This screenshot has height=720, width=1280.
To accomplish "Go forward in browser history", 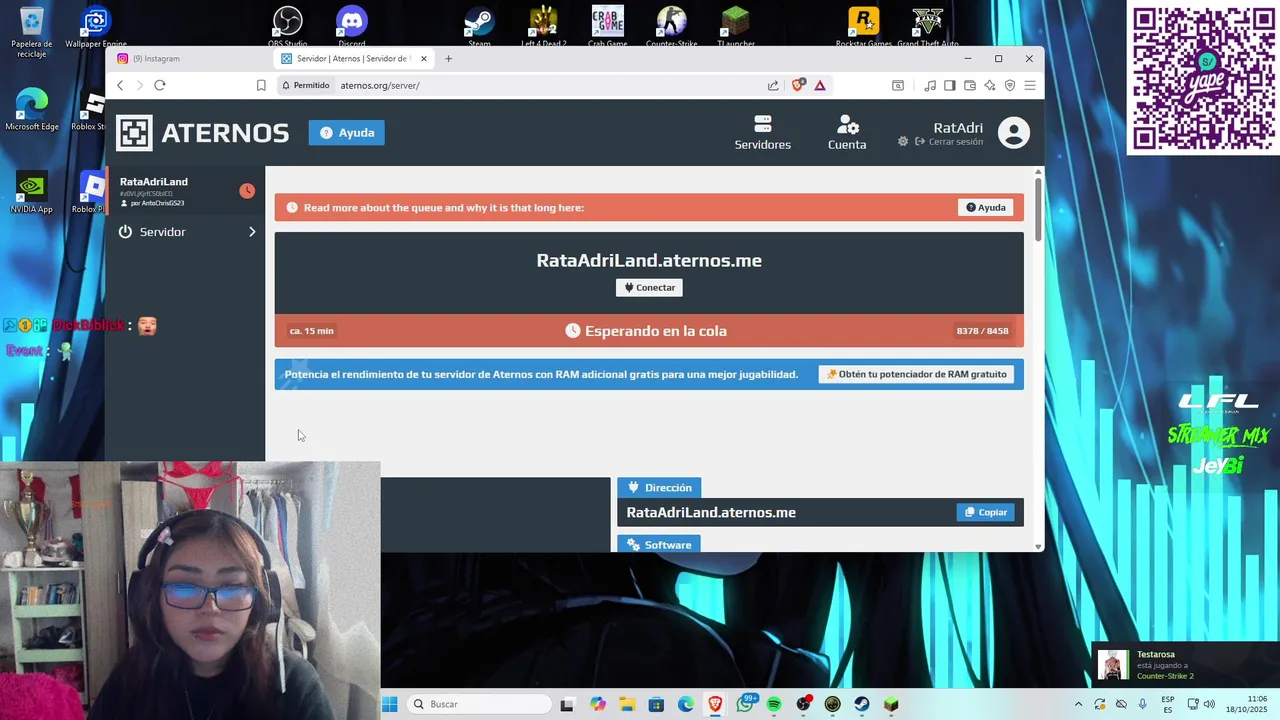I will click(139, 85).
